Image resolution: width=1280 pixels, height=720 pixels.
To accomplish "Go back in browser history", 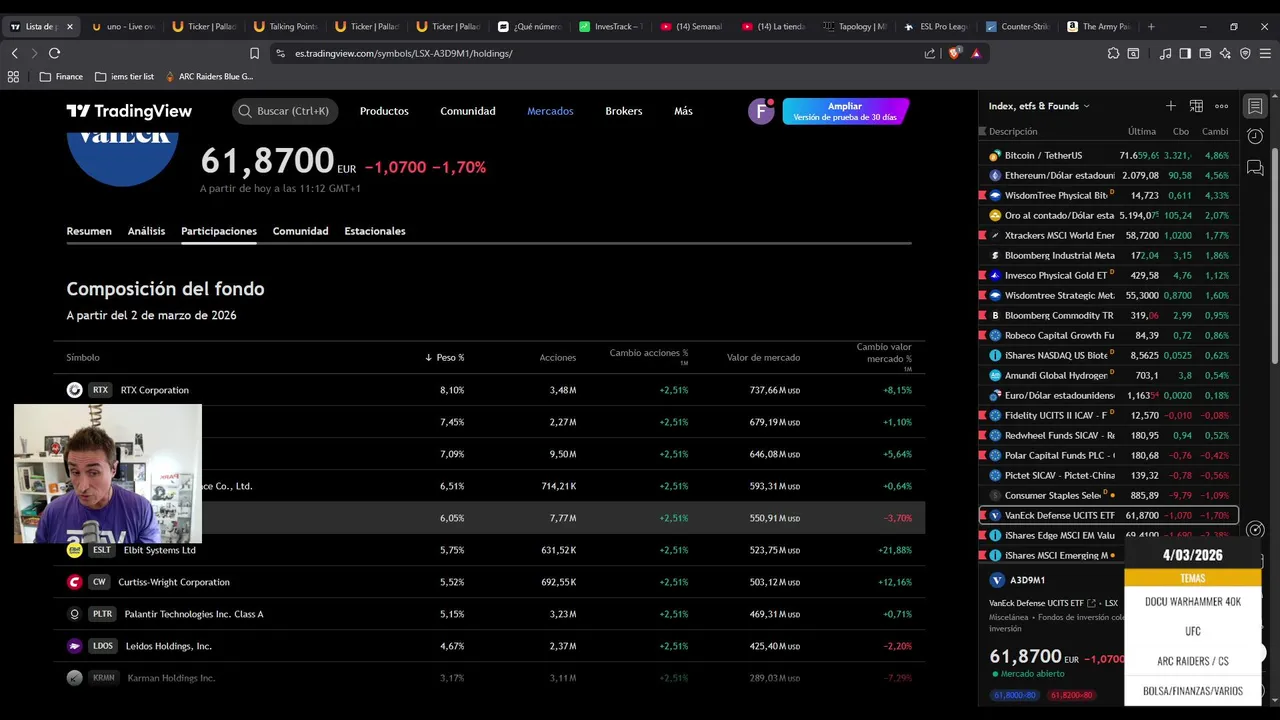I will click(14, 53).
